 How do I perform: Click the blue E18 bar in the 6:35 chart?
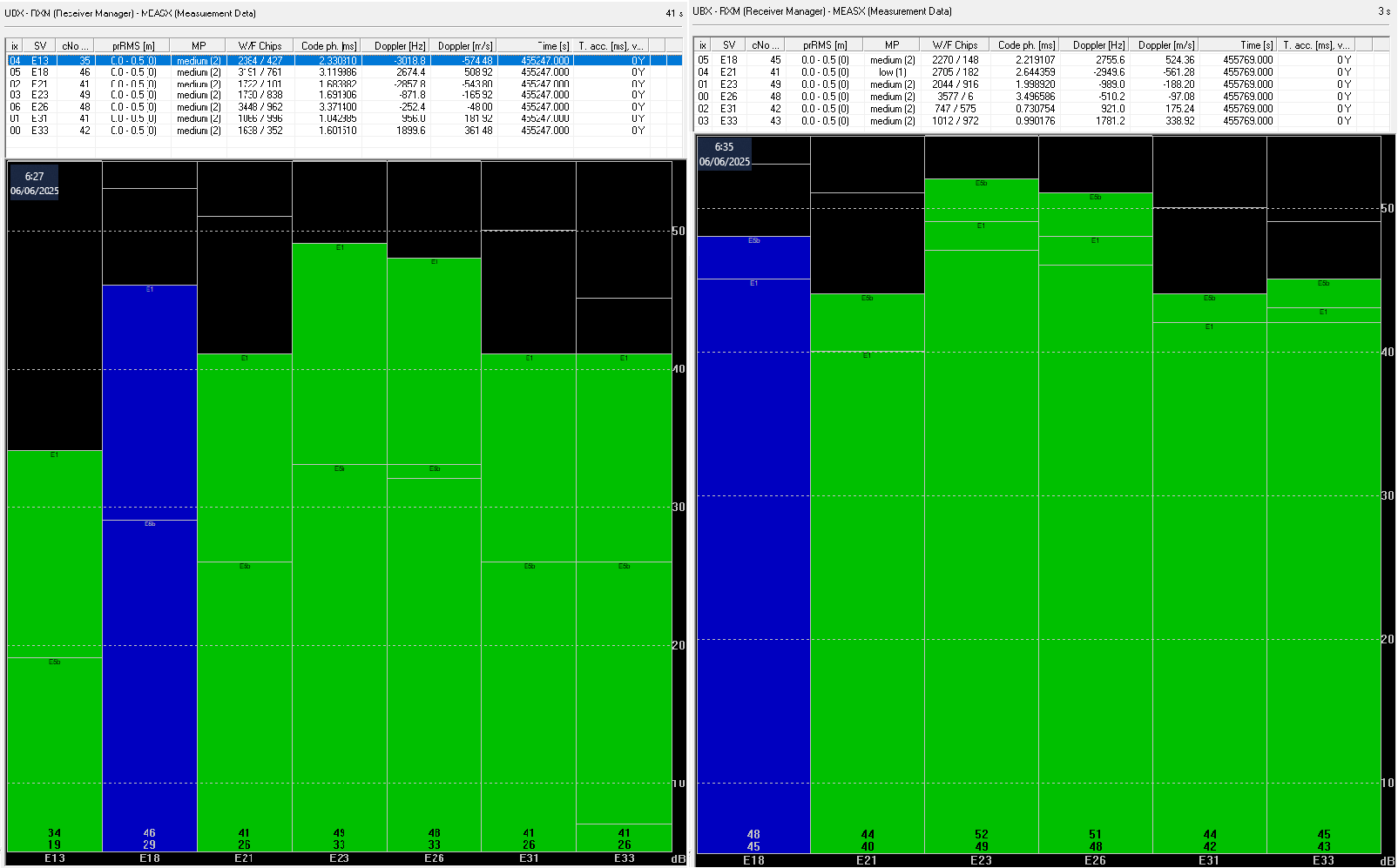pos(754,545)
